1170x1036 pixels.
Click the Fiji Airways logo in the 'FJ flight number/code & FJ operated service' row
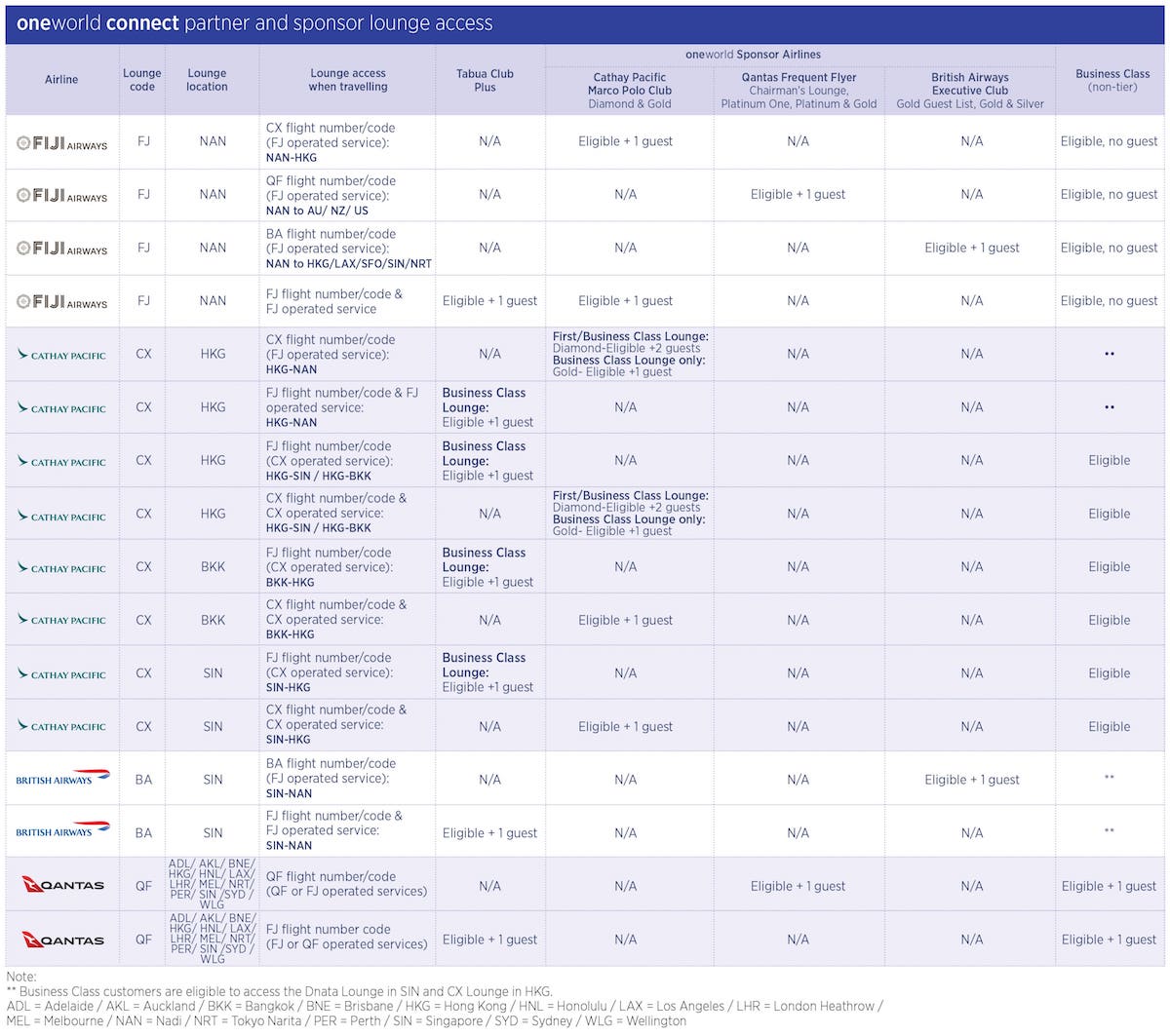click(61, 301)
